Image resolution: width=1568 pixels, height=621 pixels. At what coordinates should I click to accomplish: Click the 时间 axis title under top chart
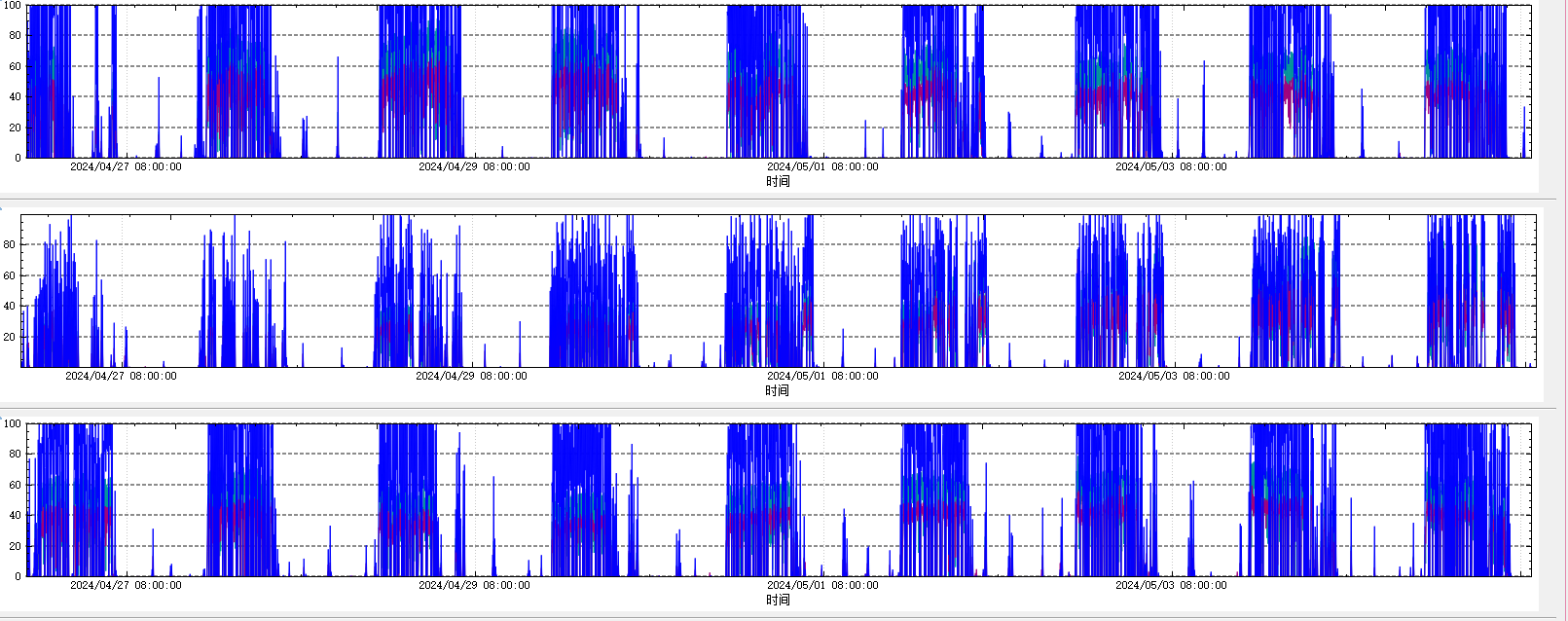point(778,181)
